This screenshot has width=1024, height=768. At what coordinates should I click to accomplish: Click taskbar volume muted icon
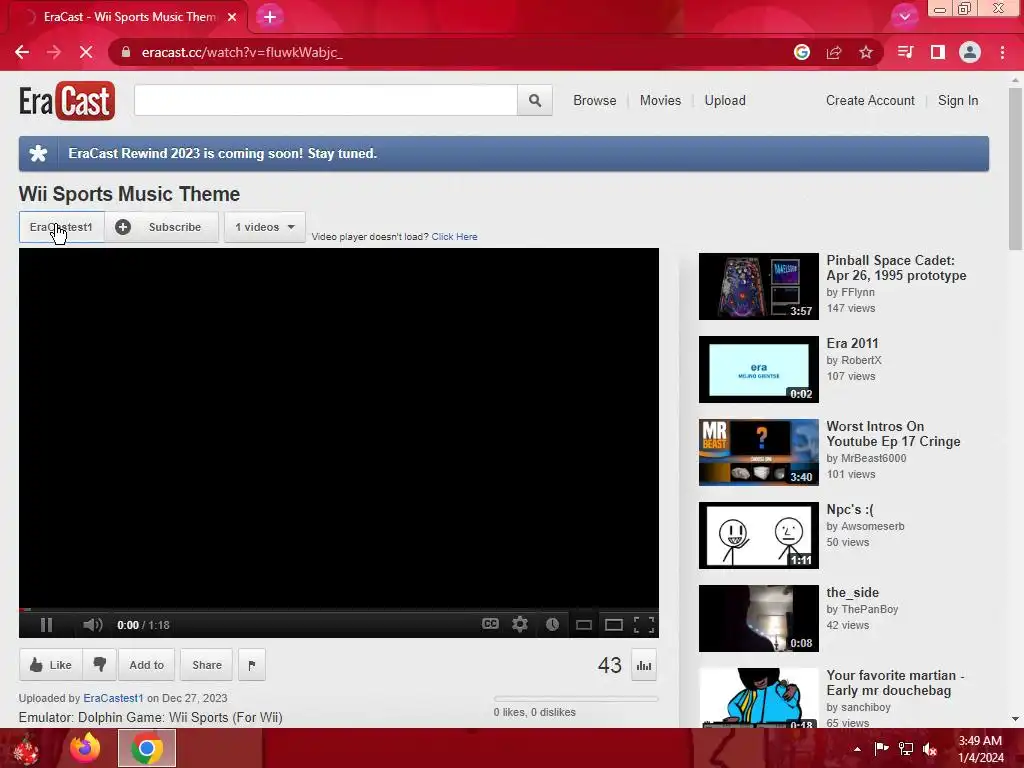pos(930,749)
